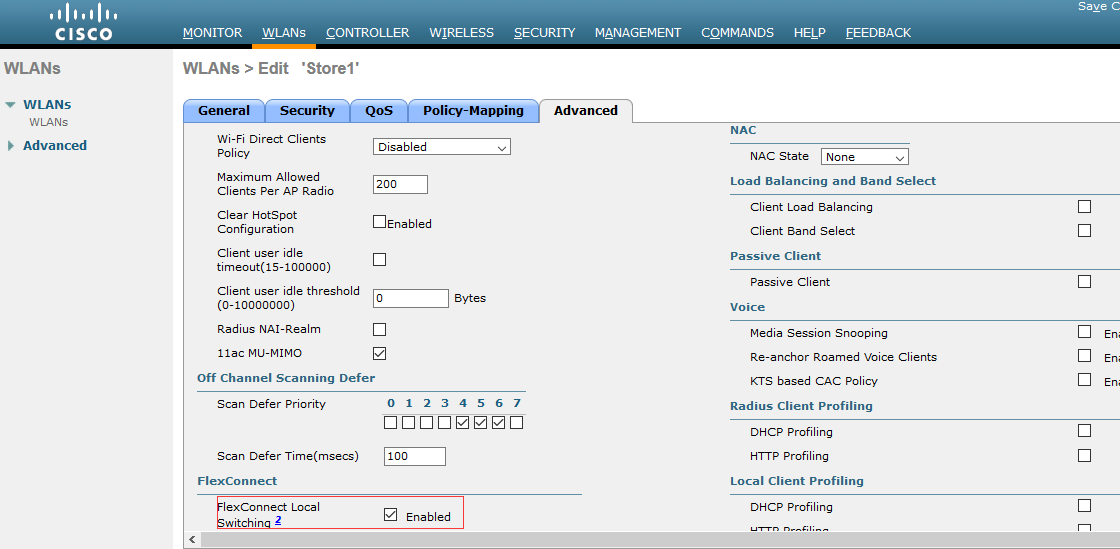Open the WLANs sub-item in sidebar
Screen dimensions: 1120x549
[x=49, y=122]
